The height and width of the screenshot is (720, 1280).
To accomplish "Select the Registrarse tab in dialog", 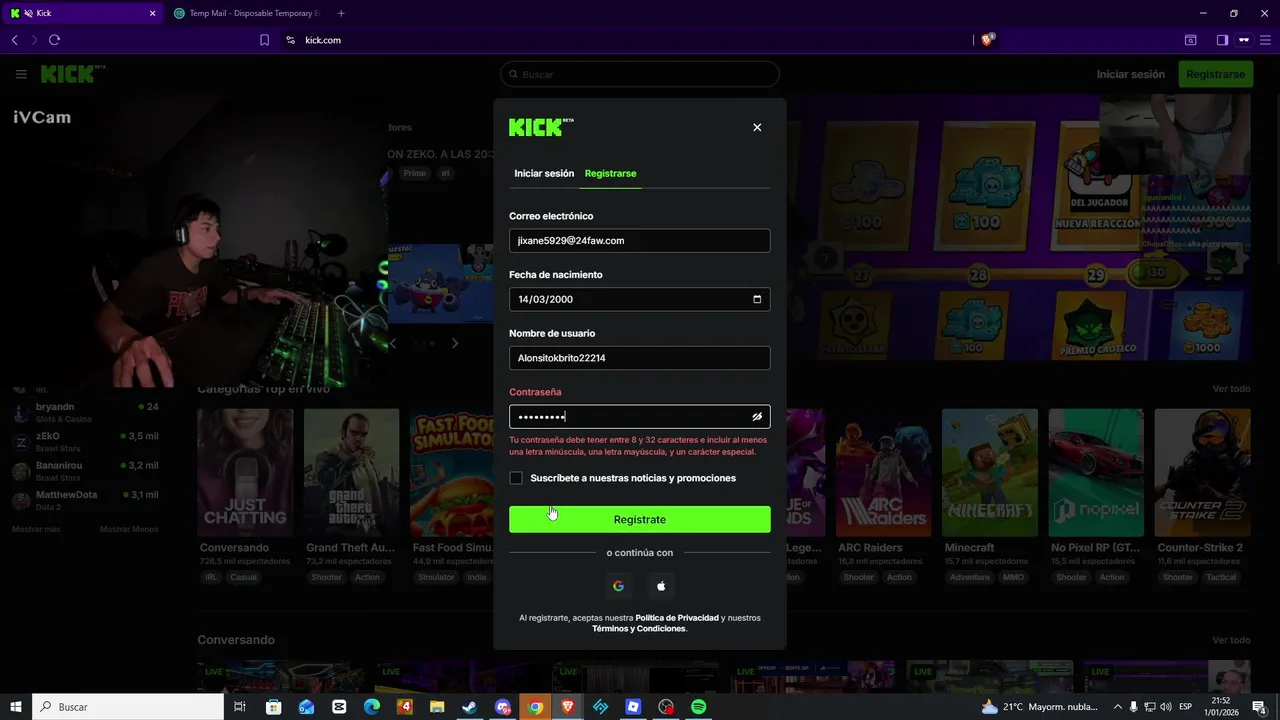I will click(x=610, y=173).
